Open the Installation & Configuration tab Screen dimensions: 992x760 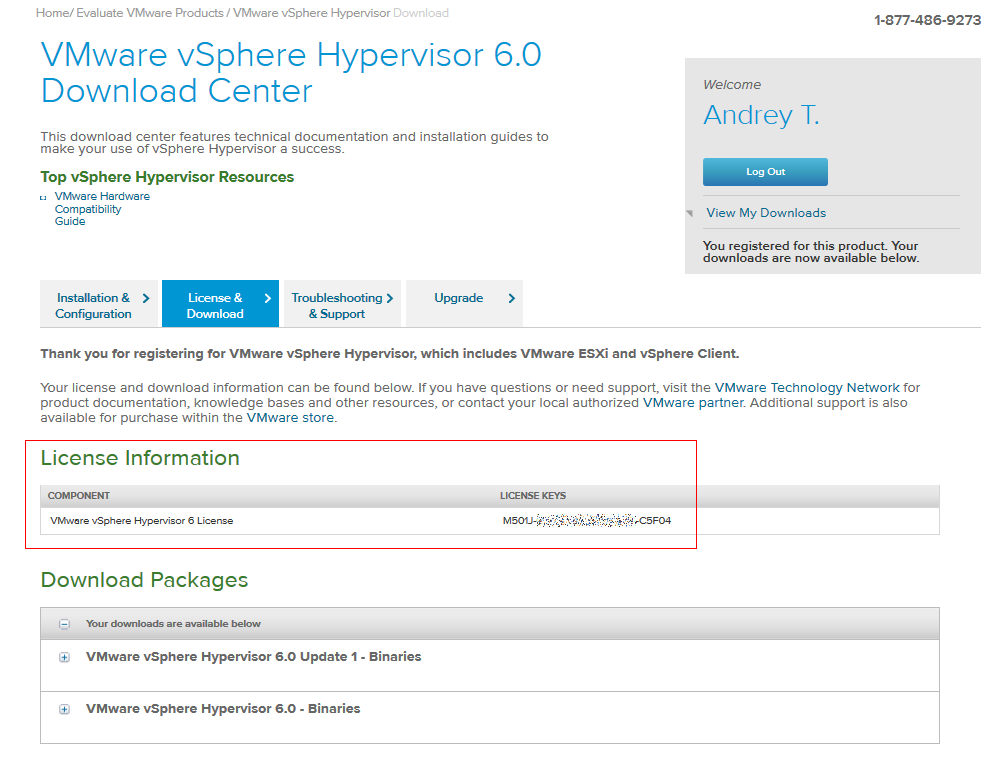coord(99,304)
